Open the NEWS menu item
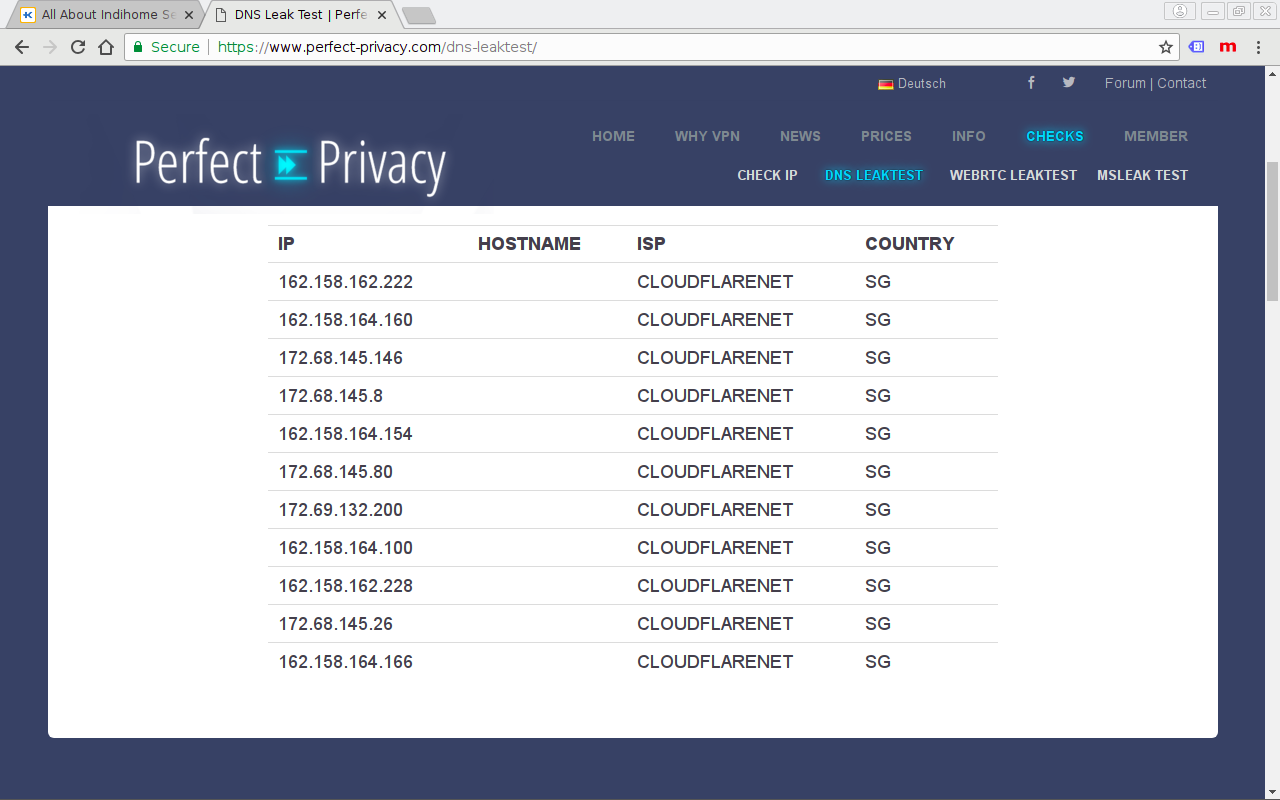Viewport: 1280px width, 800px height. coord(800,136)
